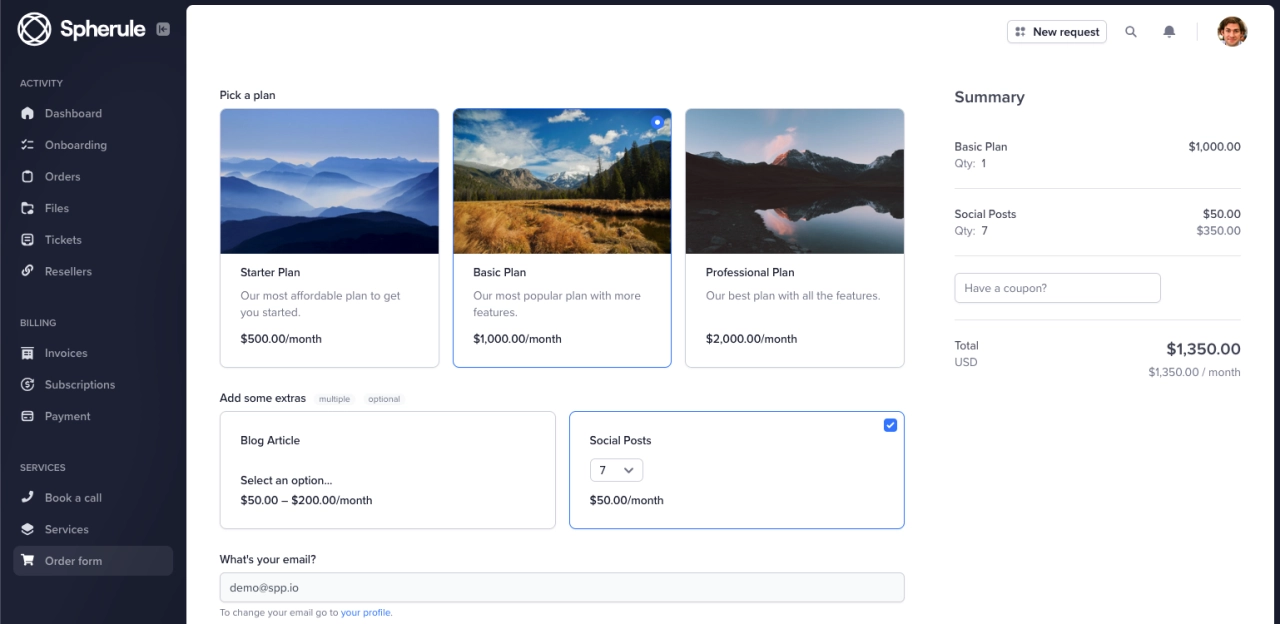Click the Dashboard home icon

click(27, 113)
